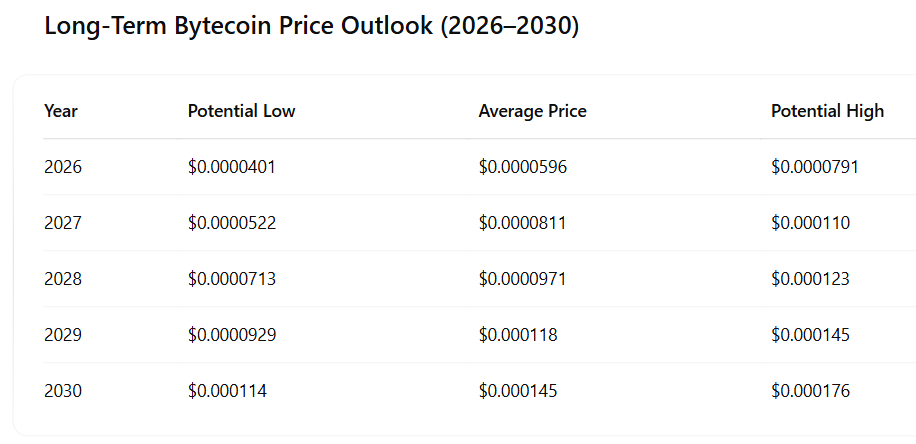Click the Potential Low column header
916x444 pixels.
point(241,111)
